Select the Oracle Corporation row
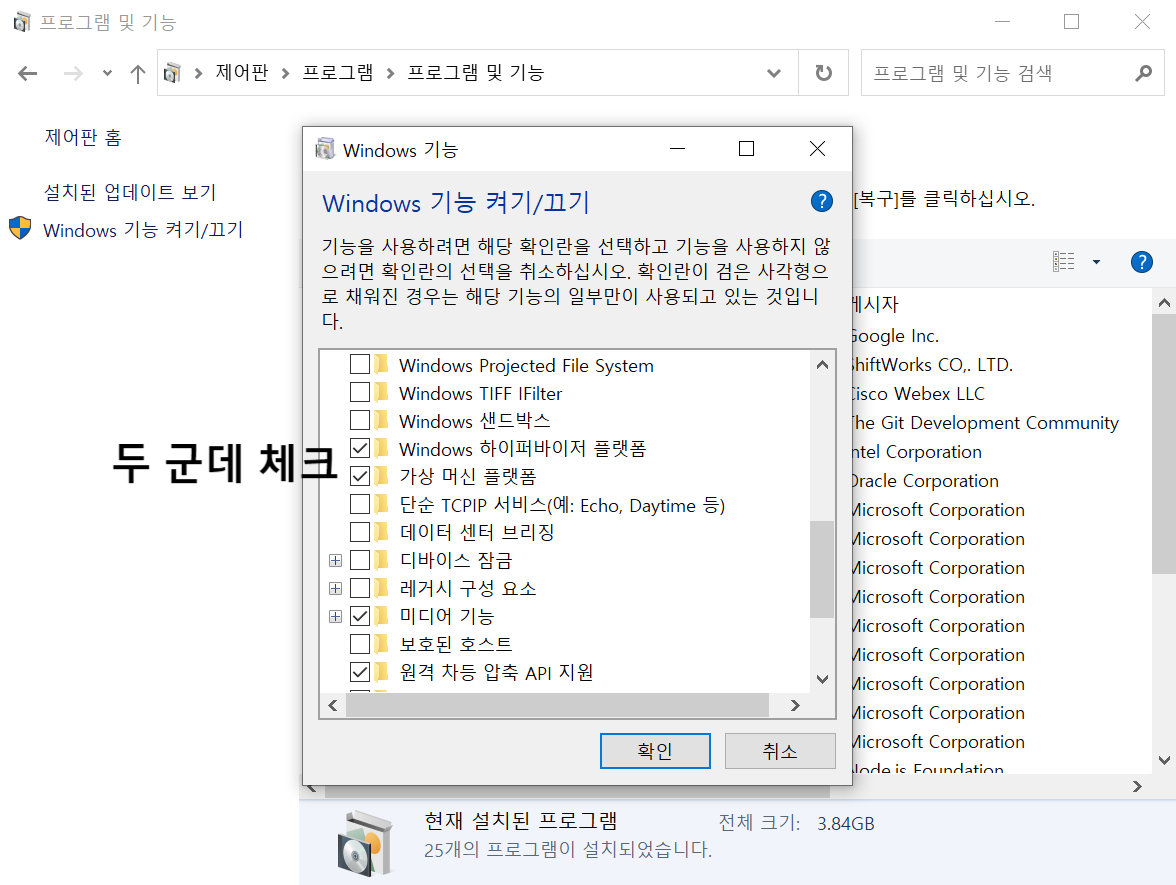 tap(927, 481)
